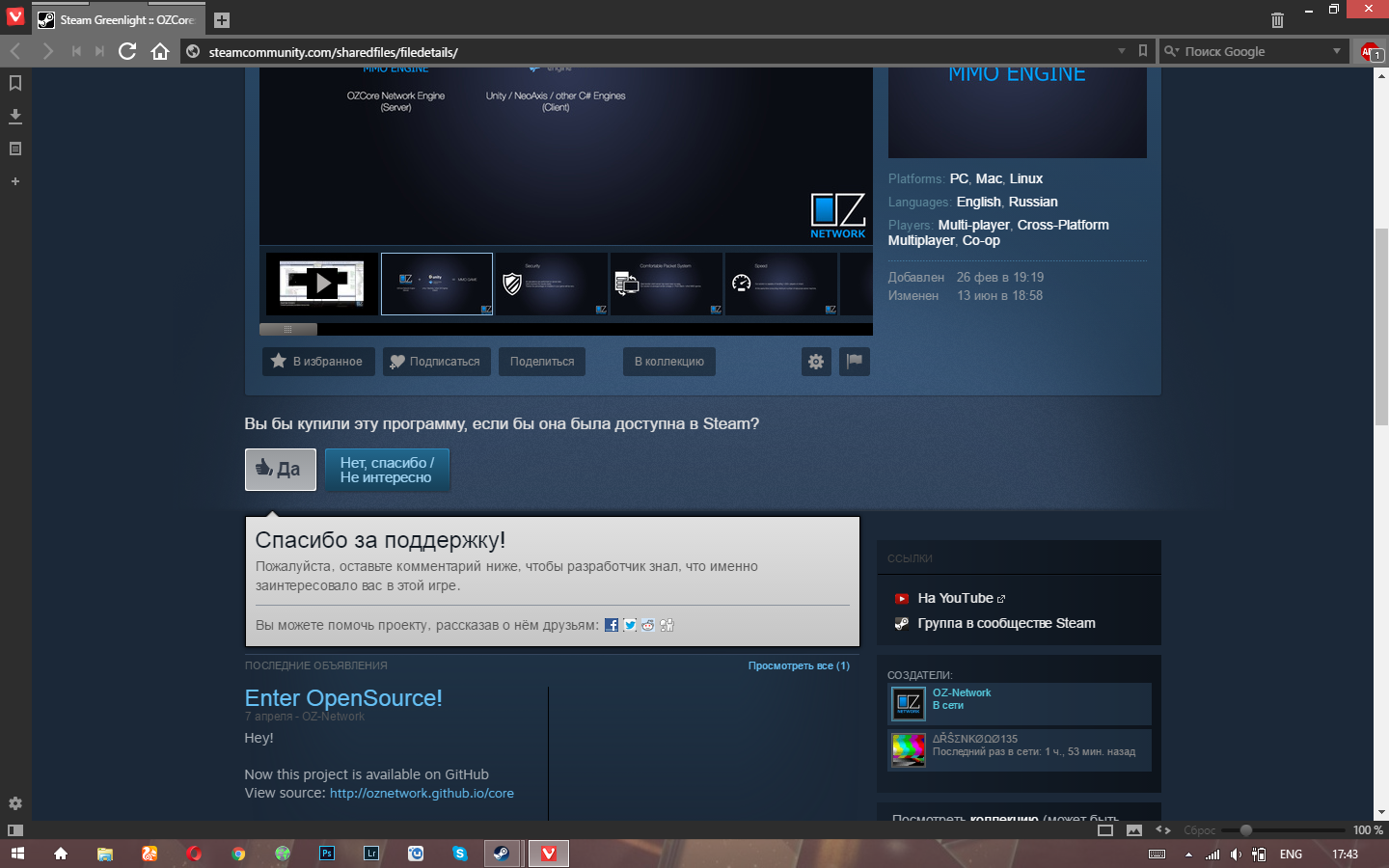Bookmark this page from the address bar
This screenshot has width=1389, height=868.
tap(1143, 51)
